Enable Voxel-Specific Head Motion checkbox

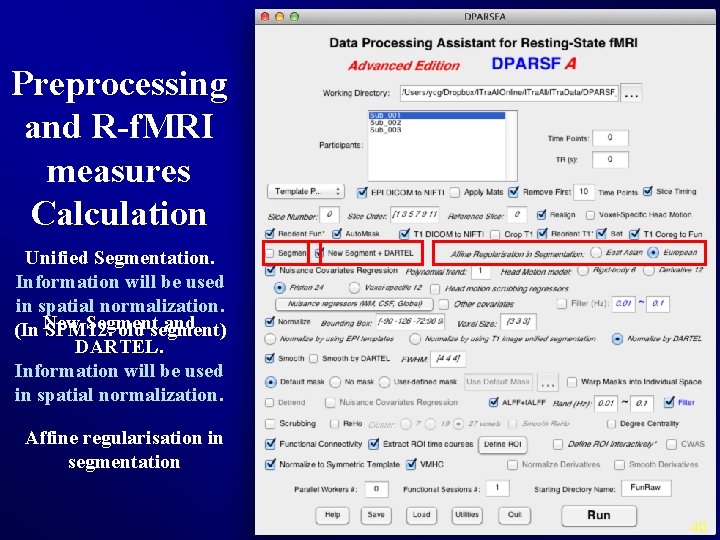coord(591,214)
